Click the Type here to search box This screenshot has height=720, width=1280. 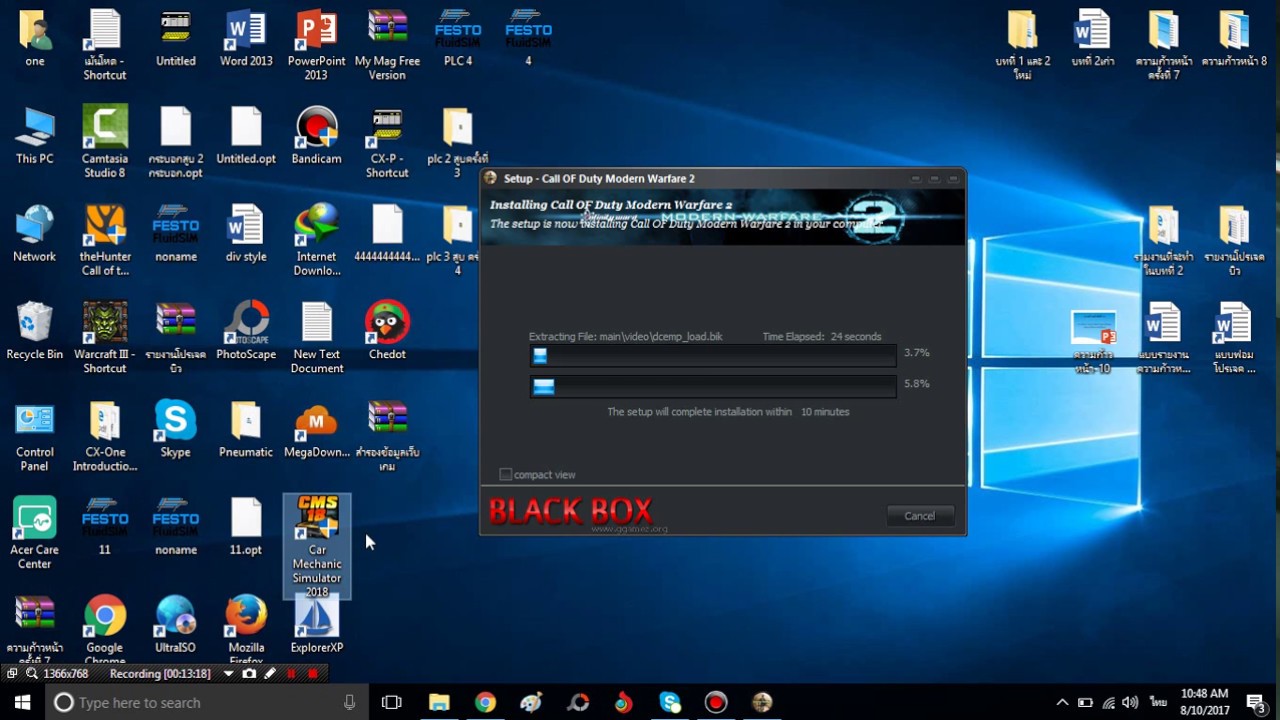point(206,702)
